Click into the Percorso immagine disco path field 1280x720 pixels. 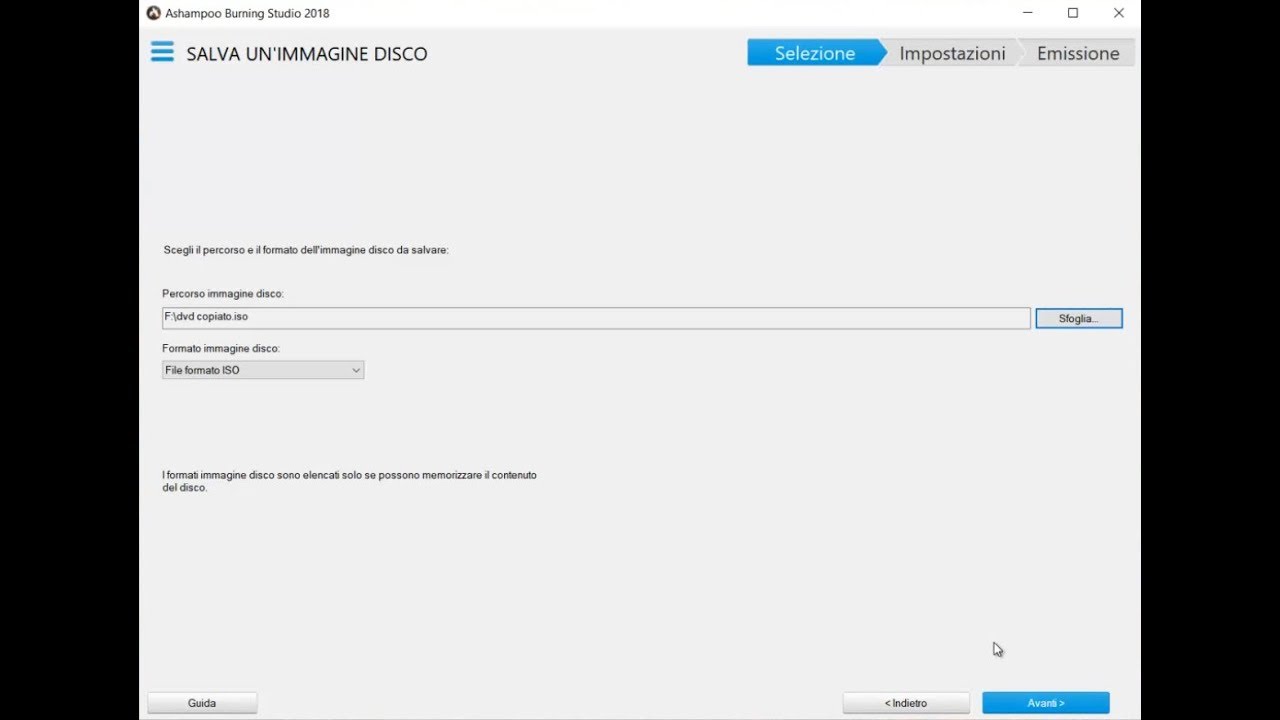596,317
